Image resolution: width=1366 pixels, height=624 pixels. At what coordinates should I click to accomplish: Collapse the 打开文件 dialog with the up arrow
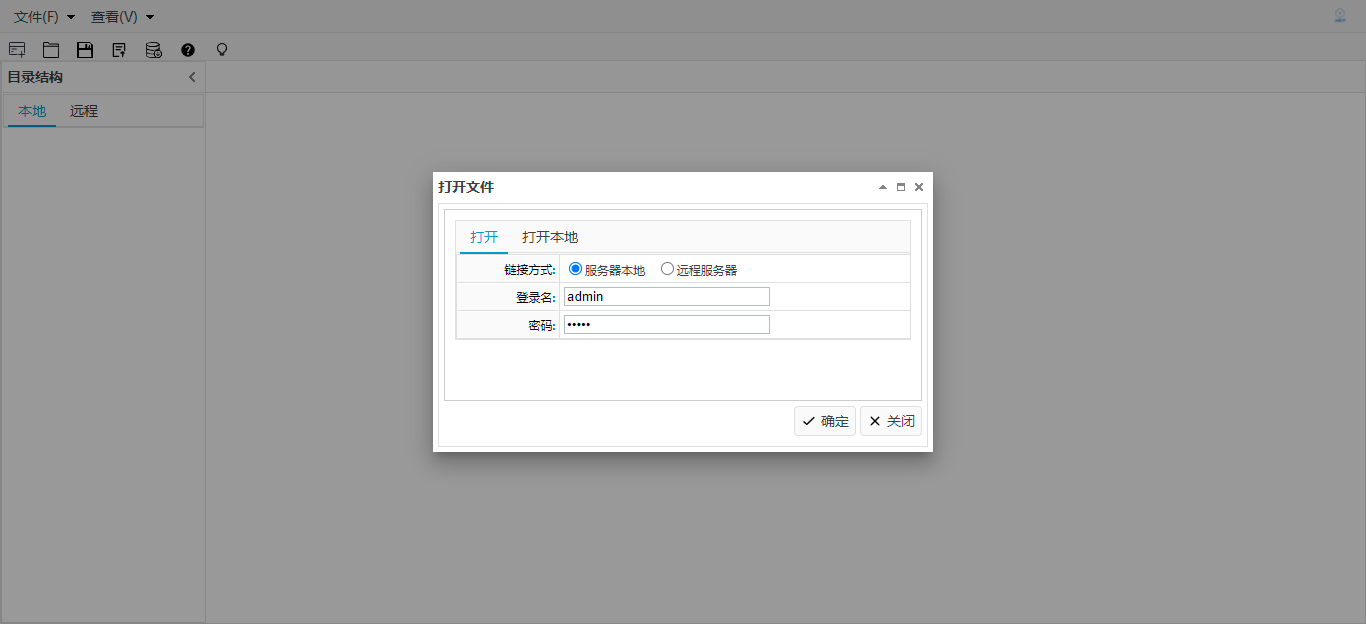[x=883, y=187]
